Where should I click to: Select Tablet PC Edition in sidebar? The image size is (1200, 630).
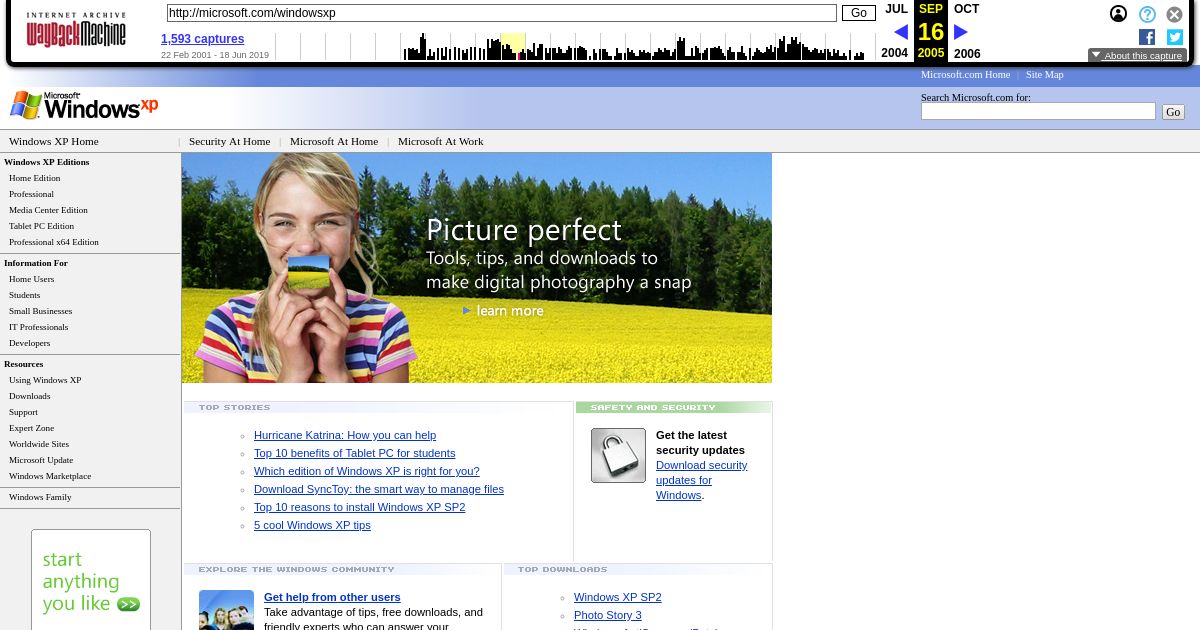[x=41, y=226]
